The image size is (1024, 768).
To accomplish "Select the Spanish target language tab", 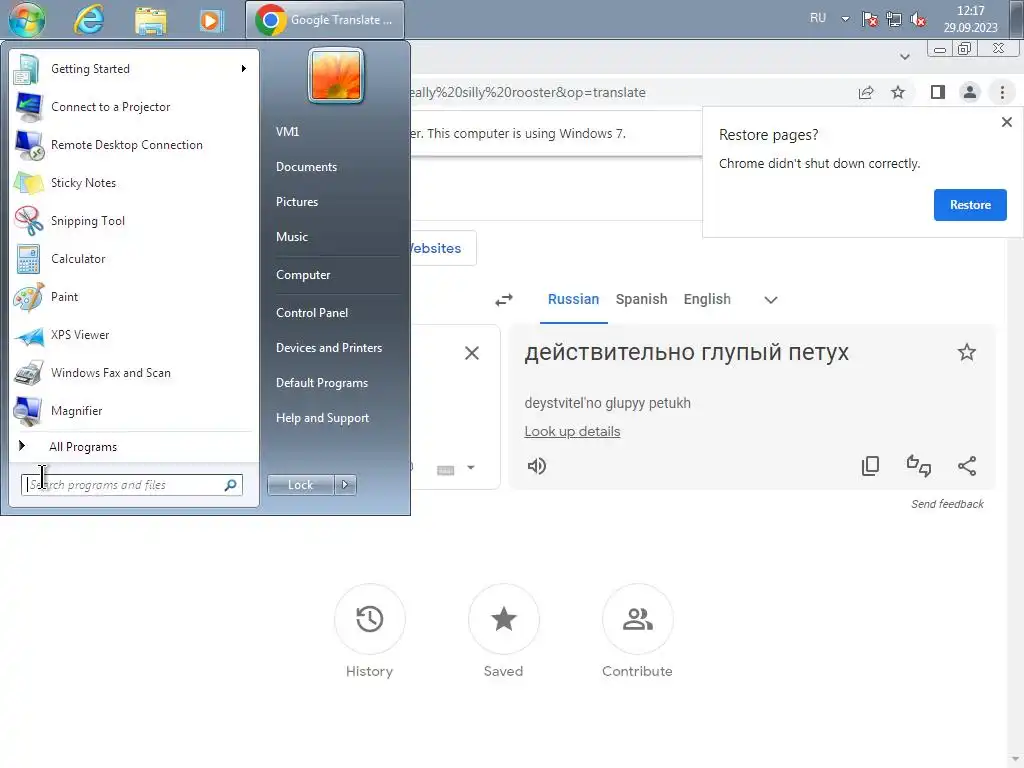I will click(641, 299).
